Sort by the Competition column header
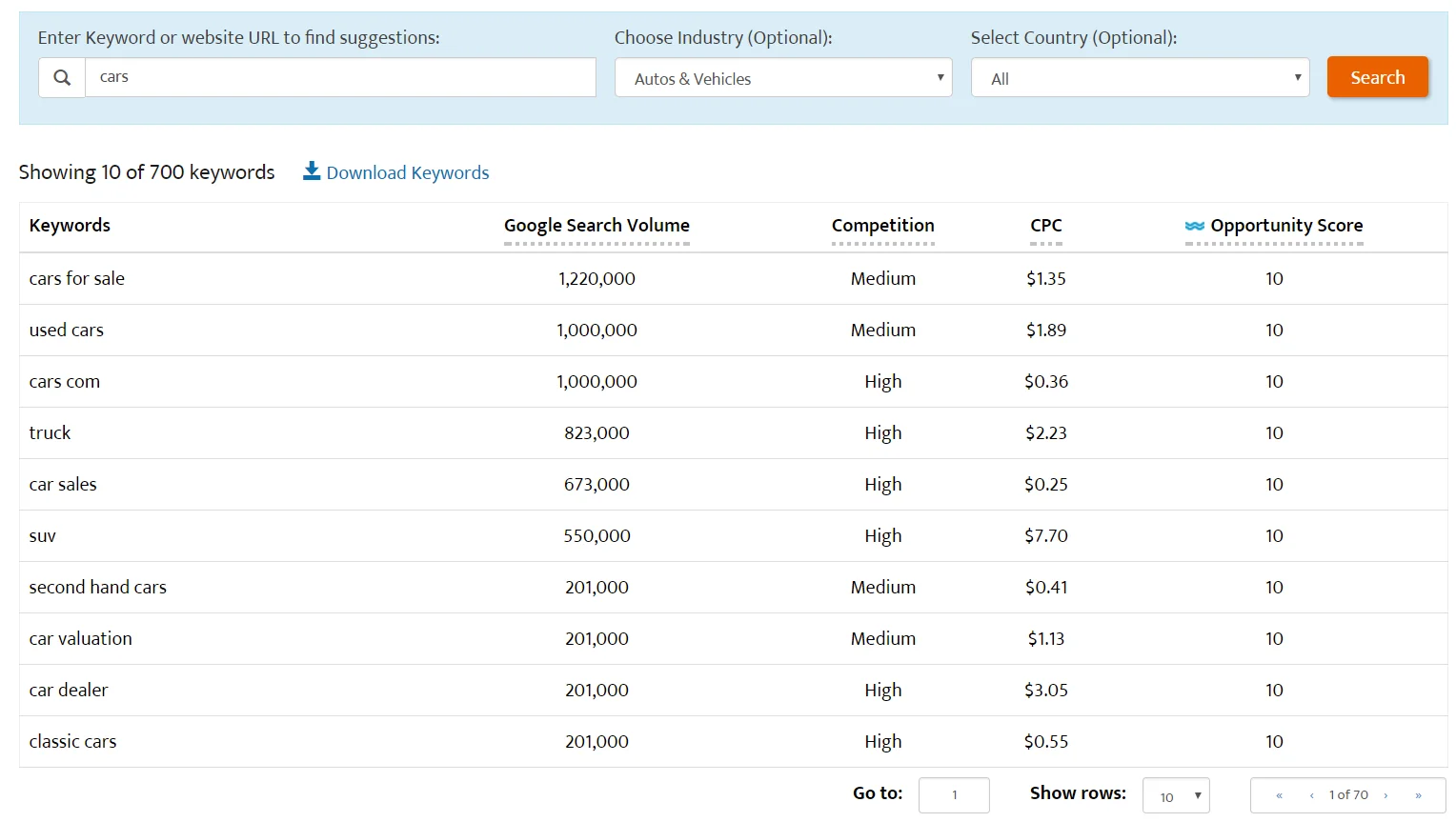 (882, 226)
